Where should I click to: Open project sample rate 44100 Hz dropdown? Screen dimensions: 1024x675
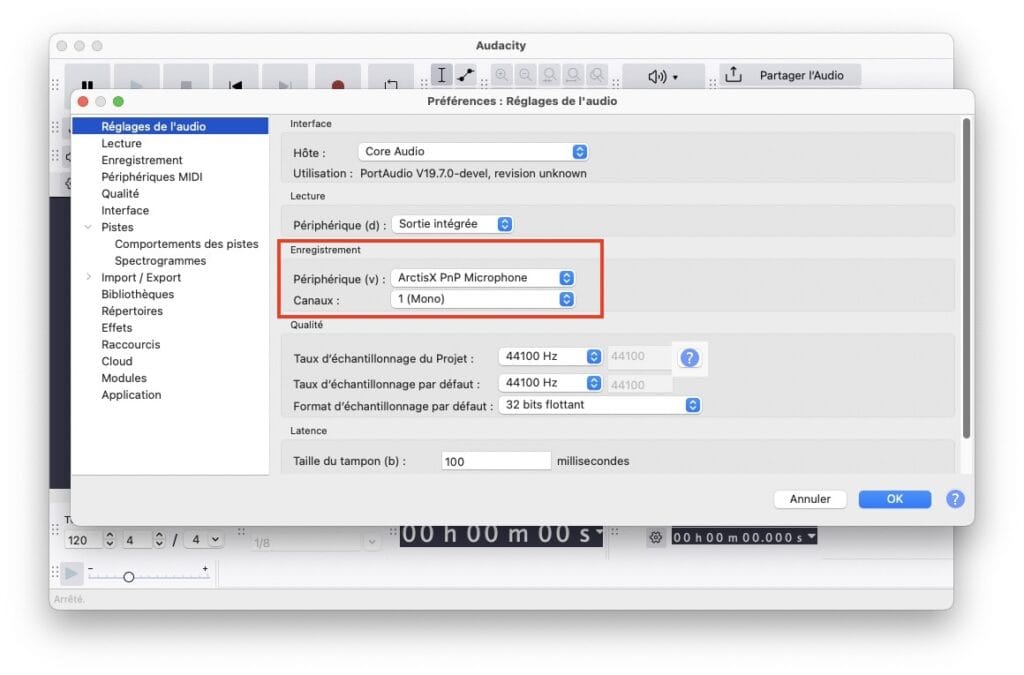(550, 356)
